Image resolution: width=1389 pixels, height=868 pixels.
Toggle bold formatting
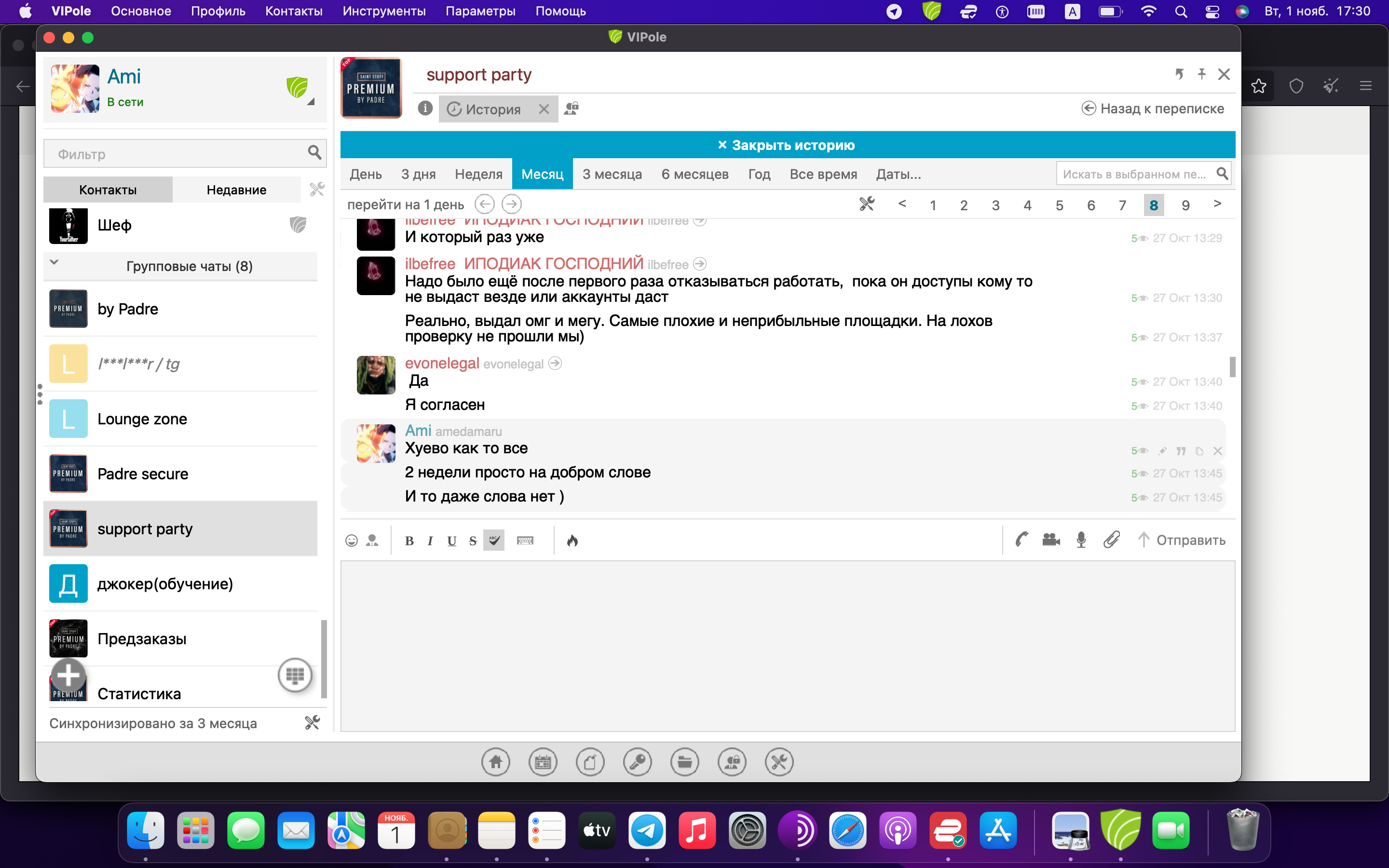pos(409,541)
